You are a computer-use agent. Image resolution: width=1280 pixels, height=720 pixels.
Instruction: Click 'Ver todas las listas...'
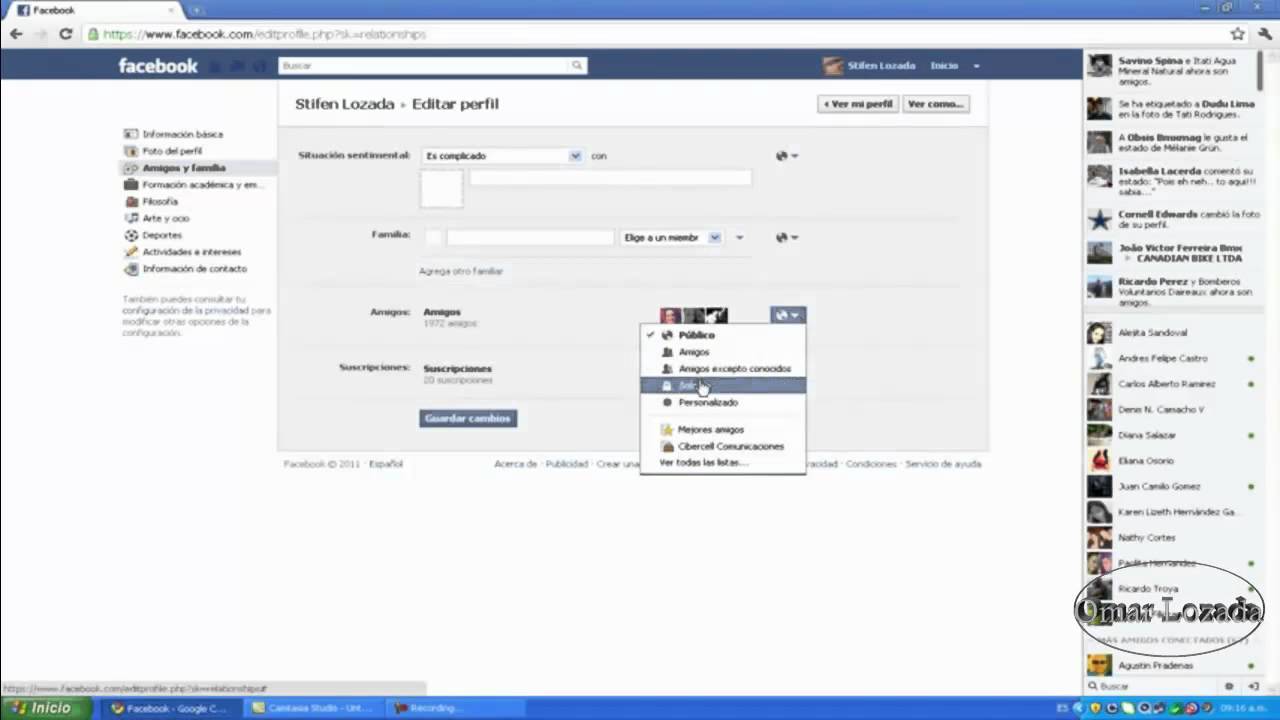(704, 463)
